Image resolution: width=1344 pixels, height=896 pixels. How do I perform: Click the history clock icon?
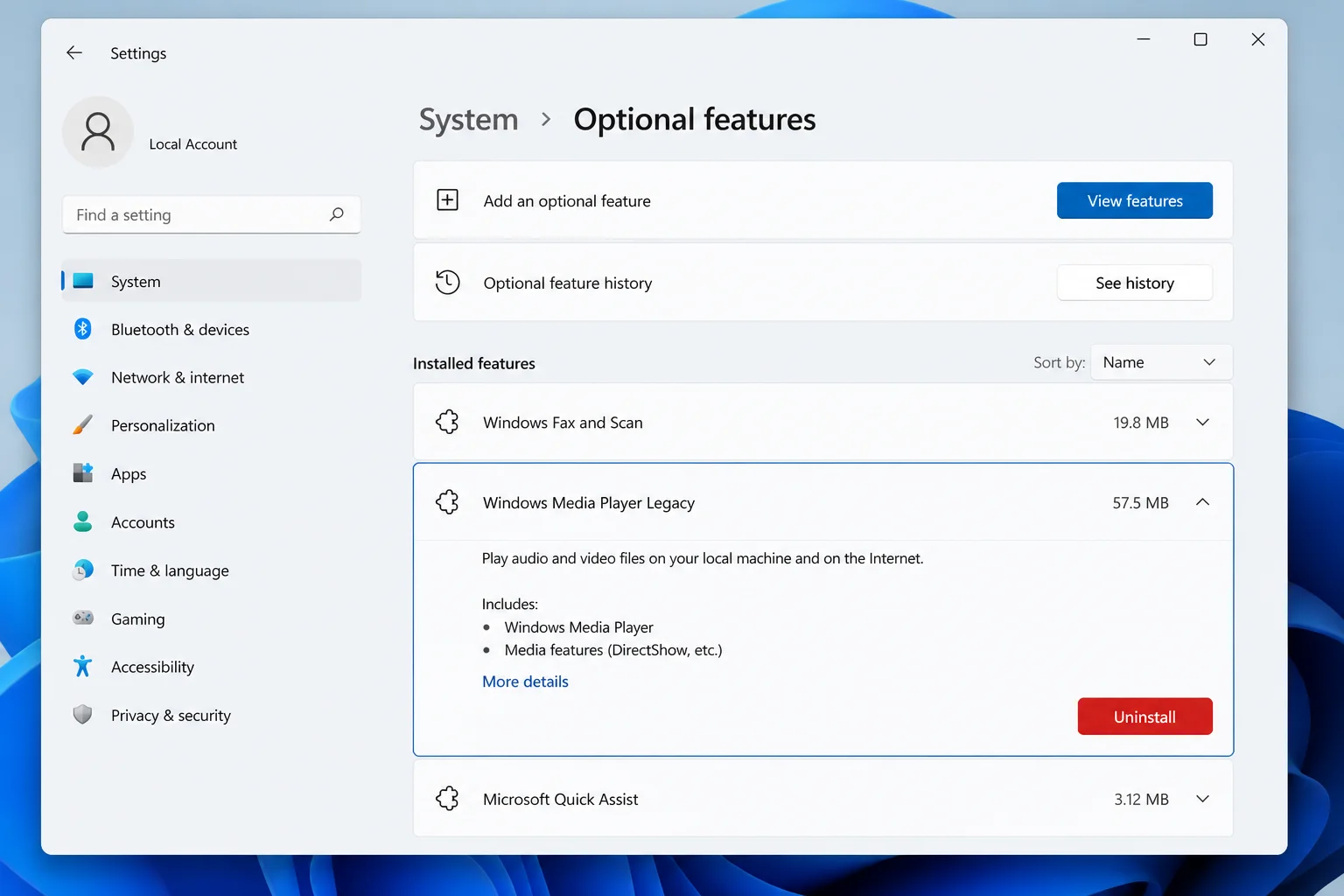(x=447, y=282)
